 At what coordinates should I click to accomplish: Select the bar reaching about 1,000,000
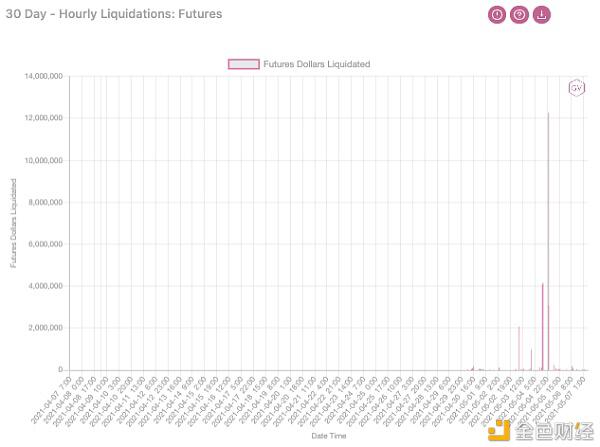pyautogui.click(x=531, y=359)
